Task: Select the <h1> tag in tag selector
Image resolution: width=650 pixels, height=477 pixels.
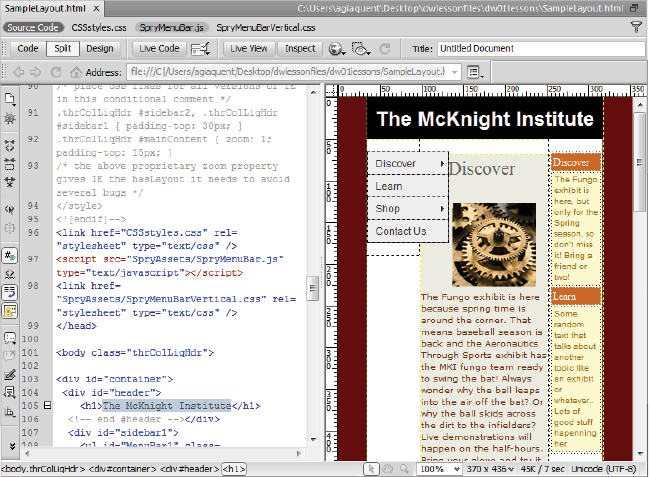Action: click(x=233, y=468)
